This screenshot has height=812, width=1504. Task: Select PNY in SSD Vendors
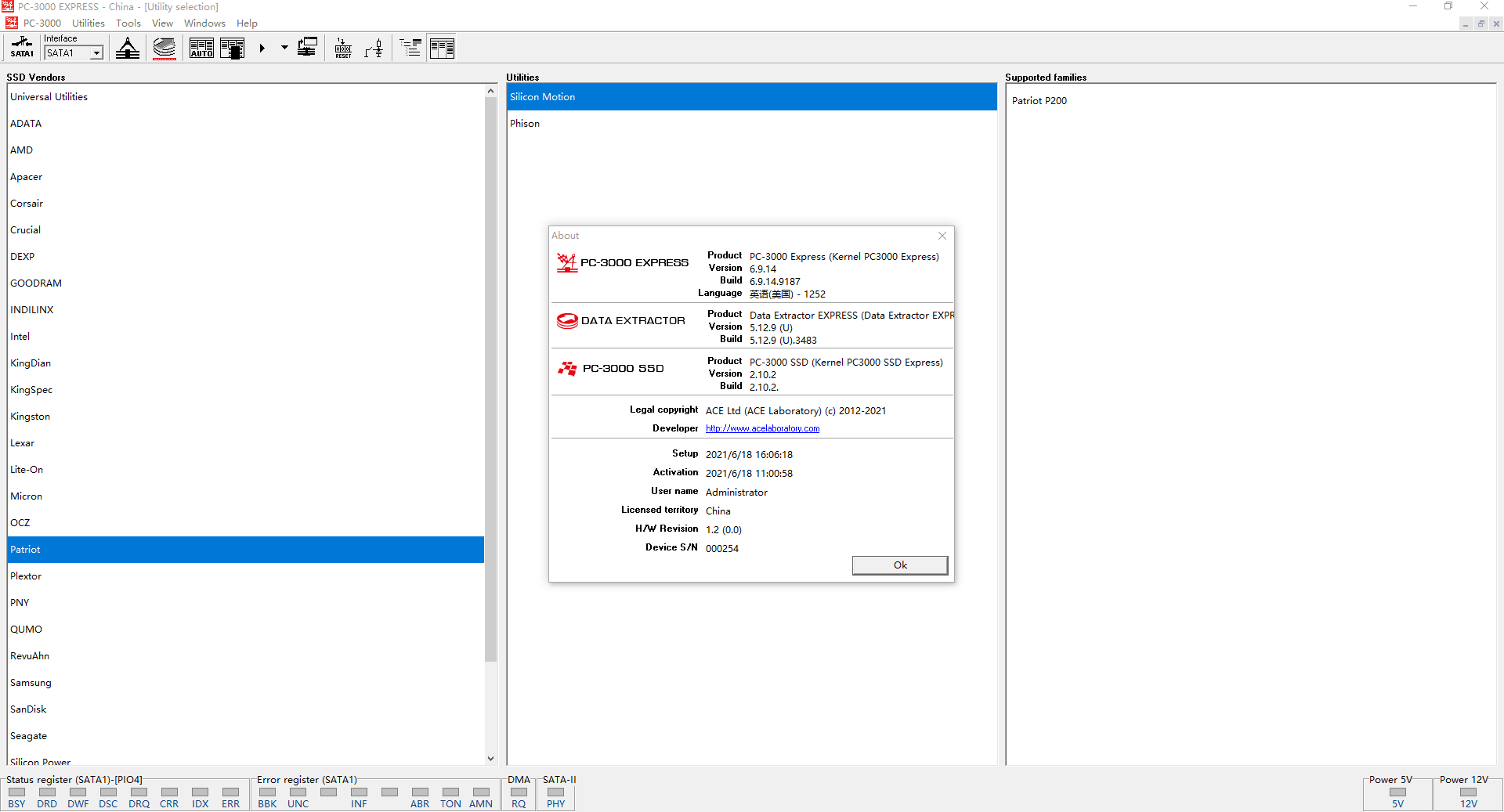[246, 603]
